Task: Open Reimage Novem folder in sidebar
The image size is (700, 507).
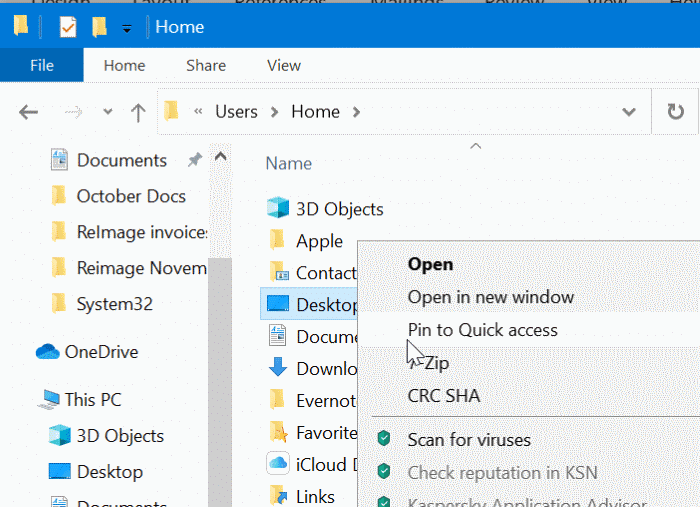Action: pos(142,268)
